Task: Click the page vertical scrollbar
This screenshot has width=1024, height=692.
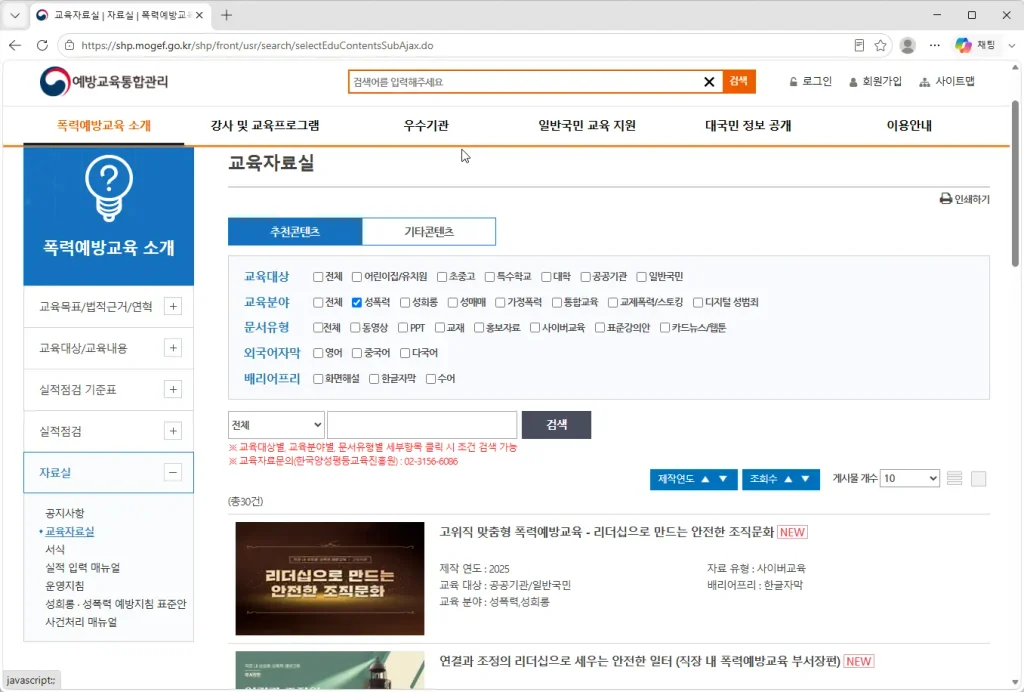Action: 1015,183
